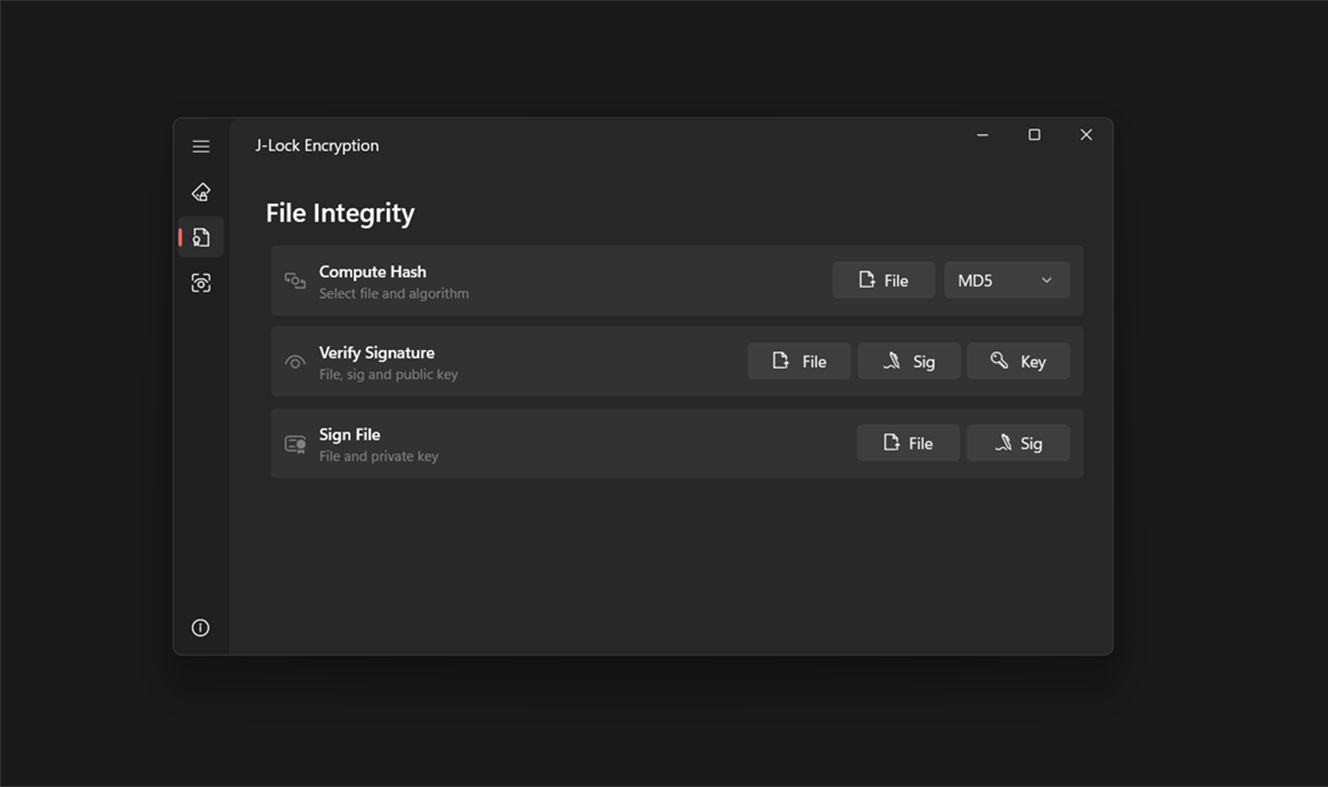1328x787 pixels.
Task: Click the certificate icon beside Sign File
Action: click(x=294, y=443)
